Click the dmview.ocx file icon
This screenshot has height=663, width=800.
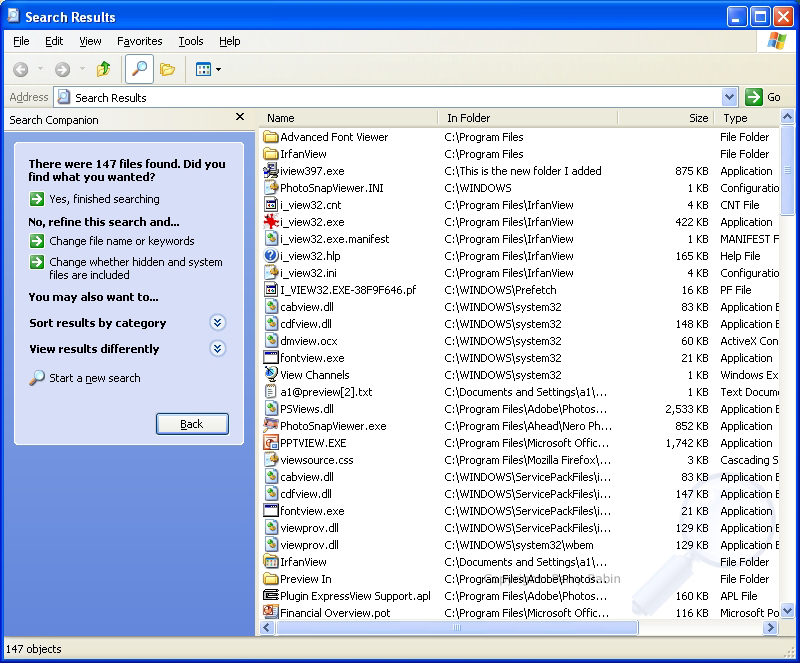pos(270,341)
